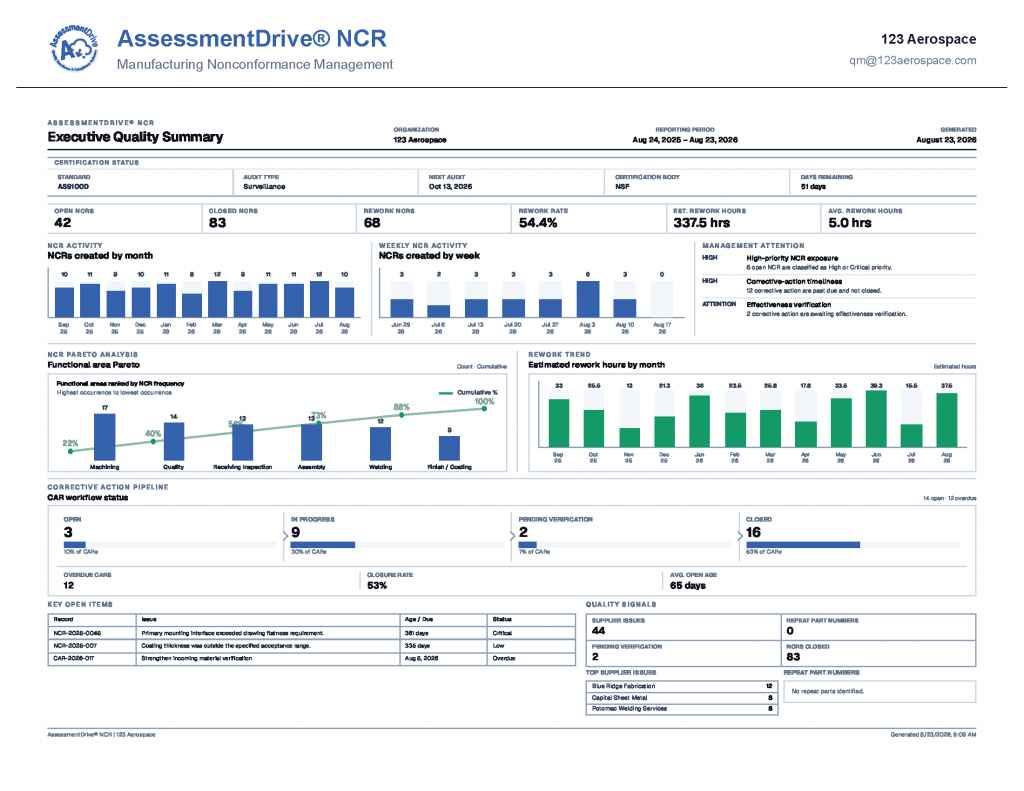
Task: Click the qm@123aerospace.com email address
Action: coord(912,60)
